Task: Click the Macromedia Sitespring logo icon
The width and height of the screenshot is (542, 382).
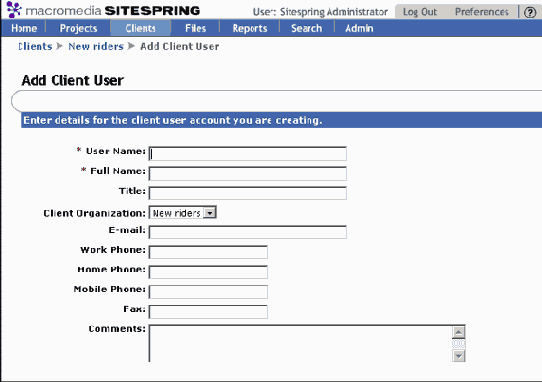Action: coord(14,9)
